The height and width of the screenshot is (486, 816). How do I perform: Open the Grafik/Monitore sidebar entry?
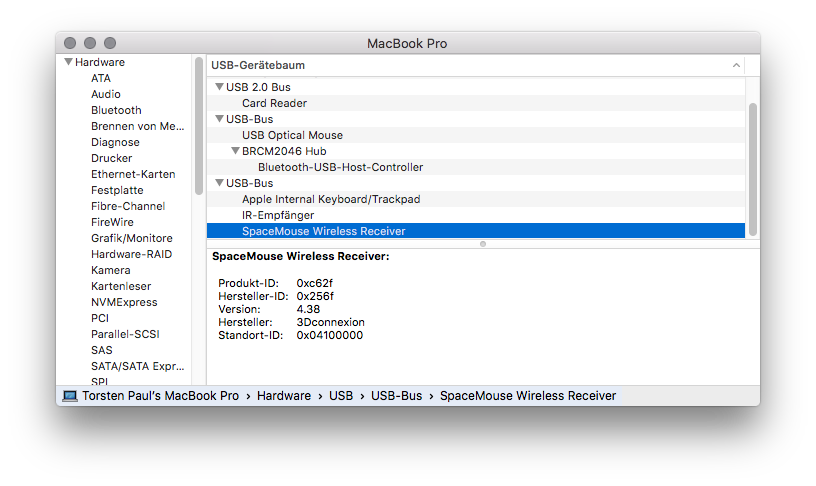131,238
